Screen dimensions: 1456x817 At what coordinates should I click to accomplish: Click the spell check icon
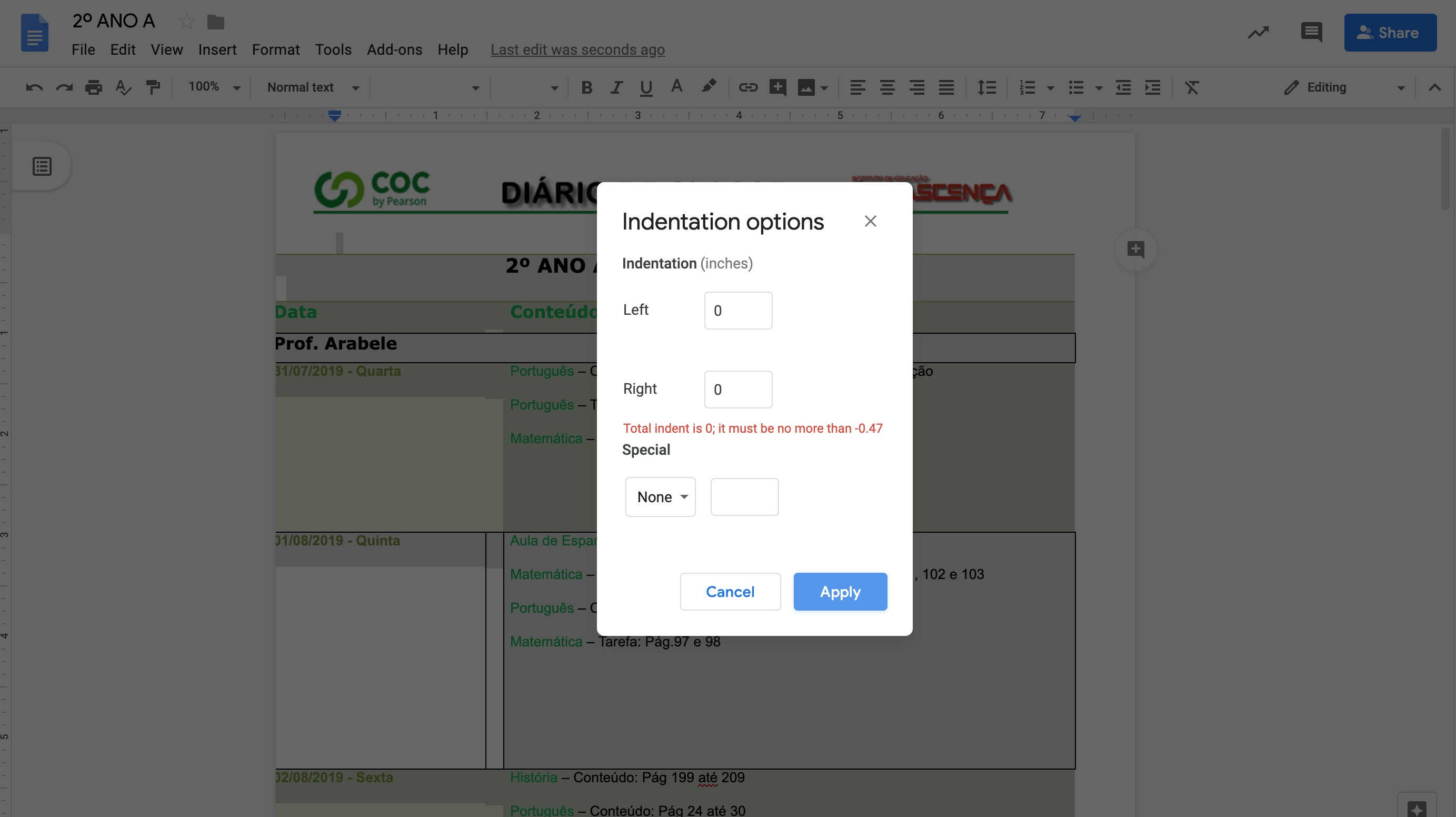coord(123,87)
